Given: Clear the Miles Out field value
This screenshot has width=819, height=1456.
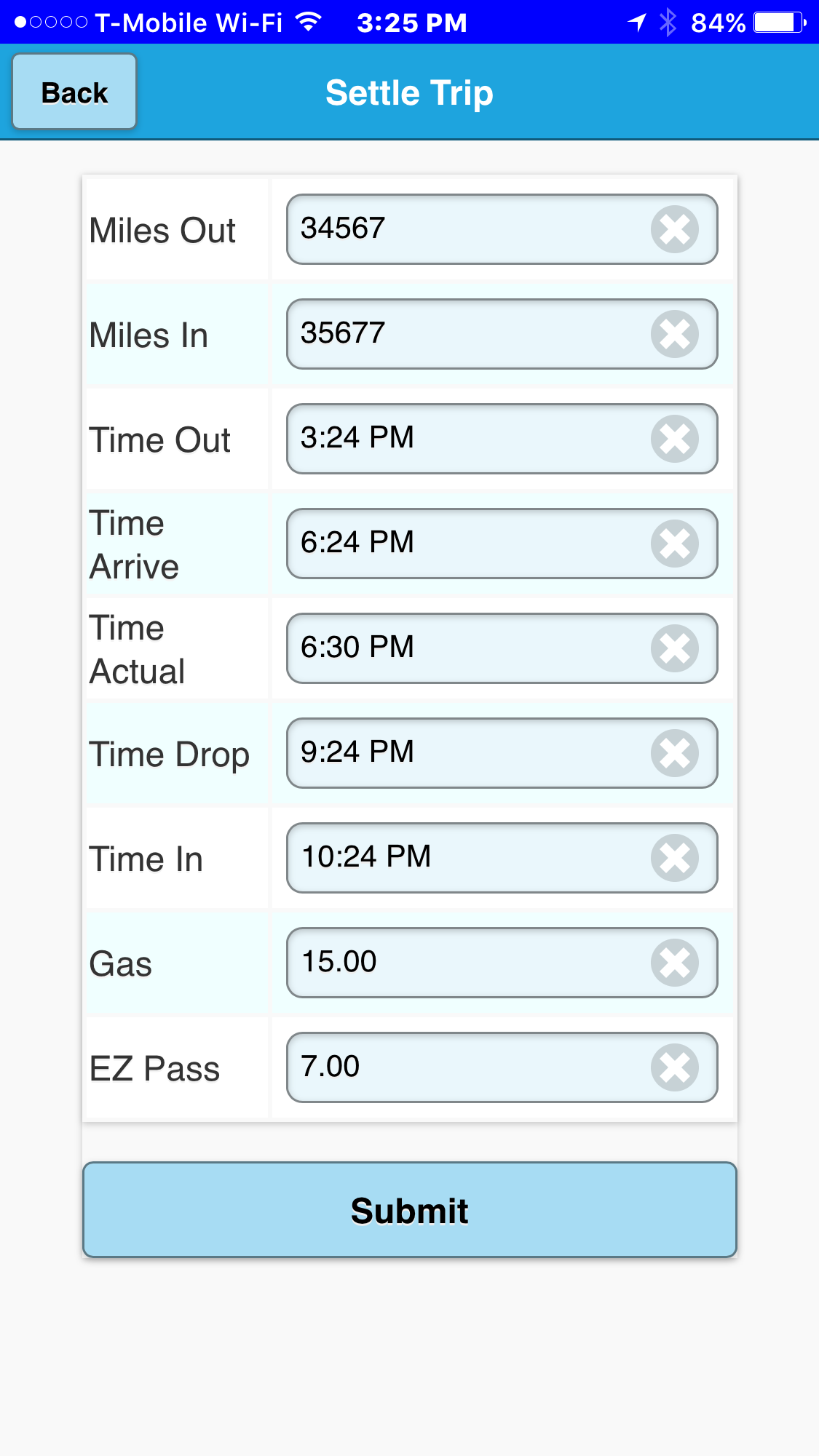Looking at the screenshot, I should pyautogui.click(x=675, y=229).
